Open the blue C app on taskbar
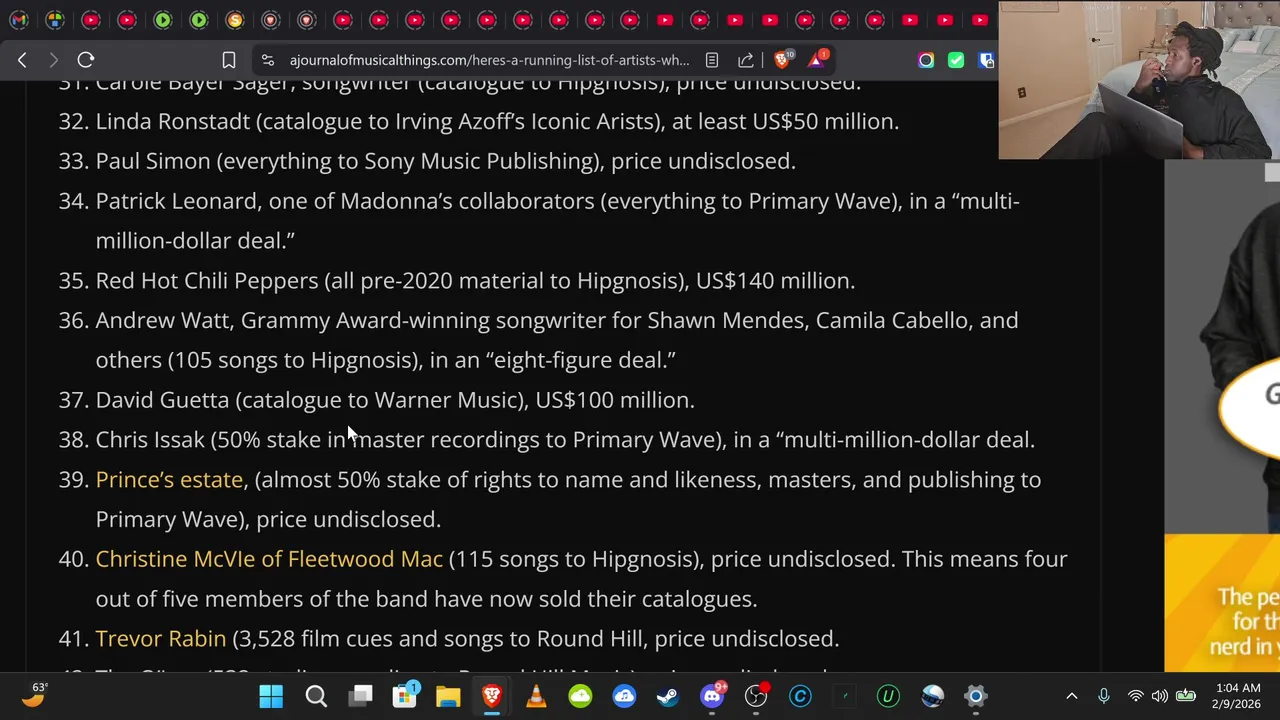Viewport: 1280px width, 720px height. point(800,696)
